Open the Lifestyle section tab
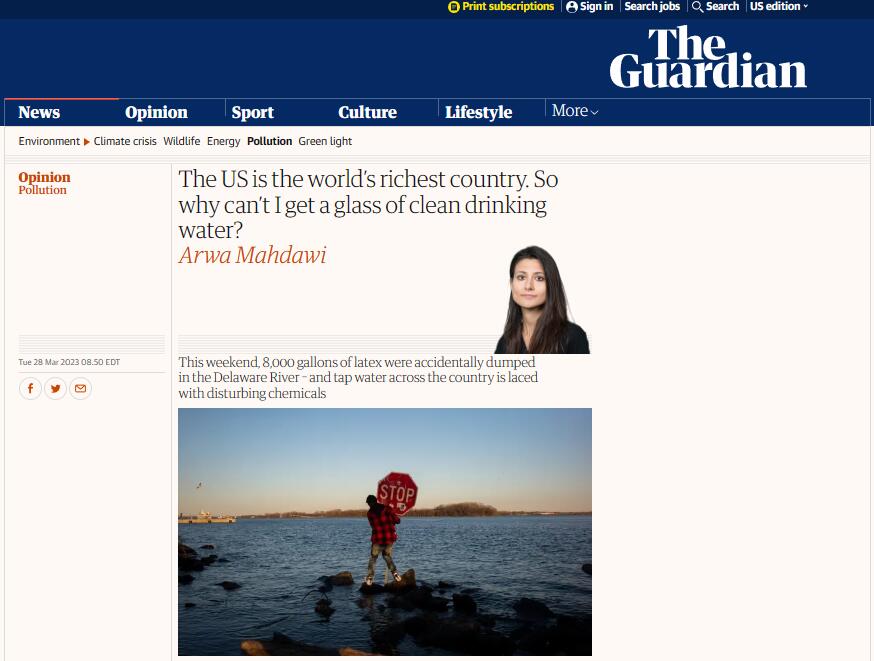Screen dimensions: 874x661 (x=478, y=112)
